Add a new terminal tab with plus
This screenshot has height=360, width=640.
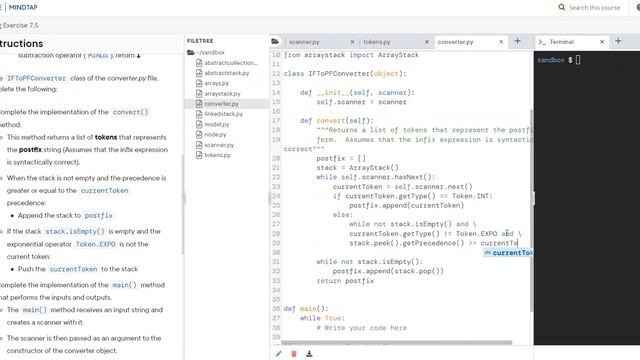tap(618, 41)
